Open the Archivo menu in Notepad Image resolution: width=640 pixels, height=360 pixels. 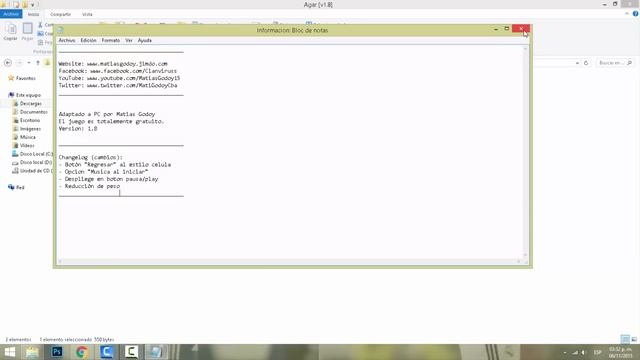67,40
